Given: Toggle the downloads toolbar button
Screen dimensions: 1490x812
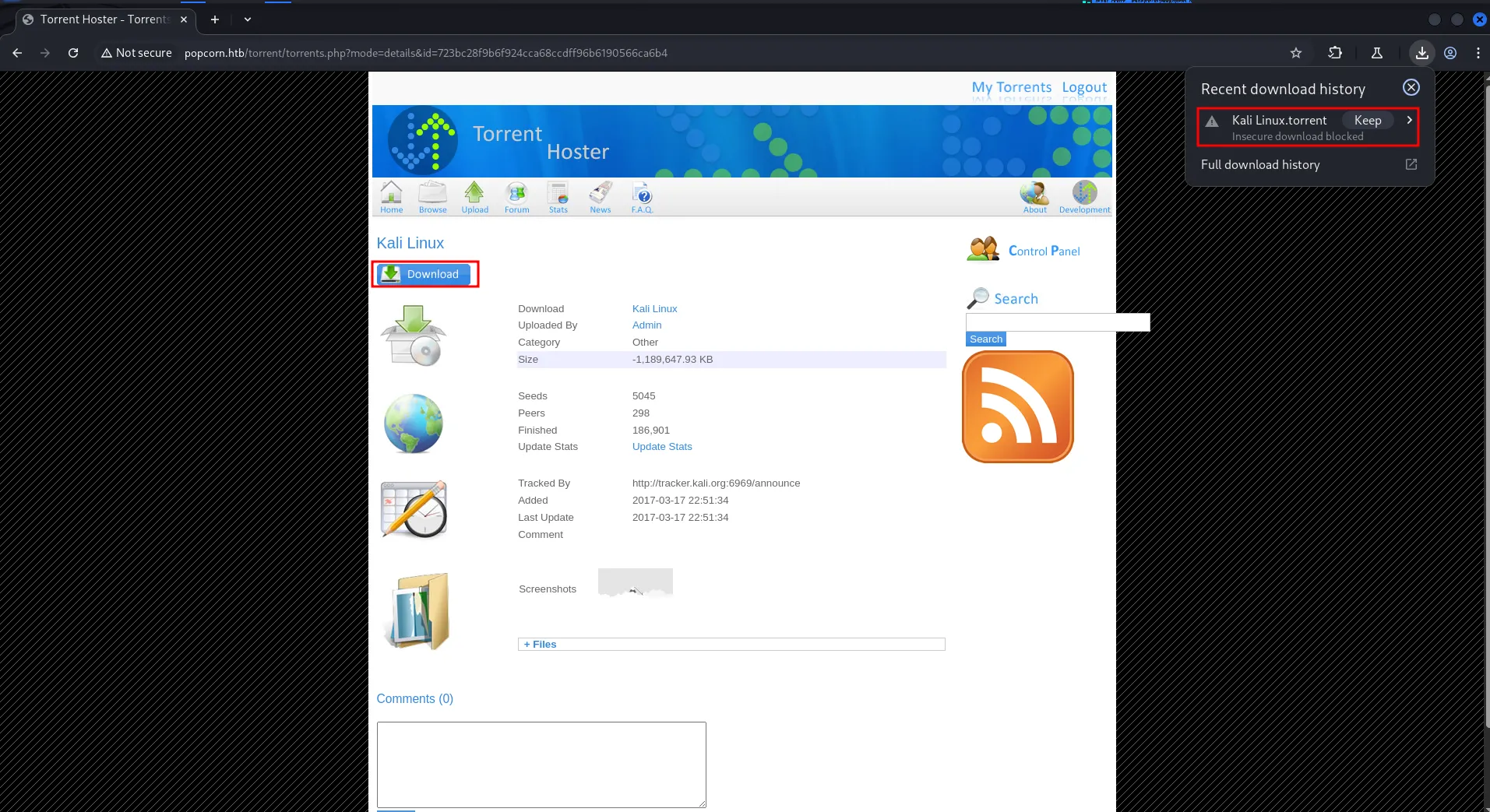Looking at the screenshot, I should pyautogui.click(x=1421, y=53).
